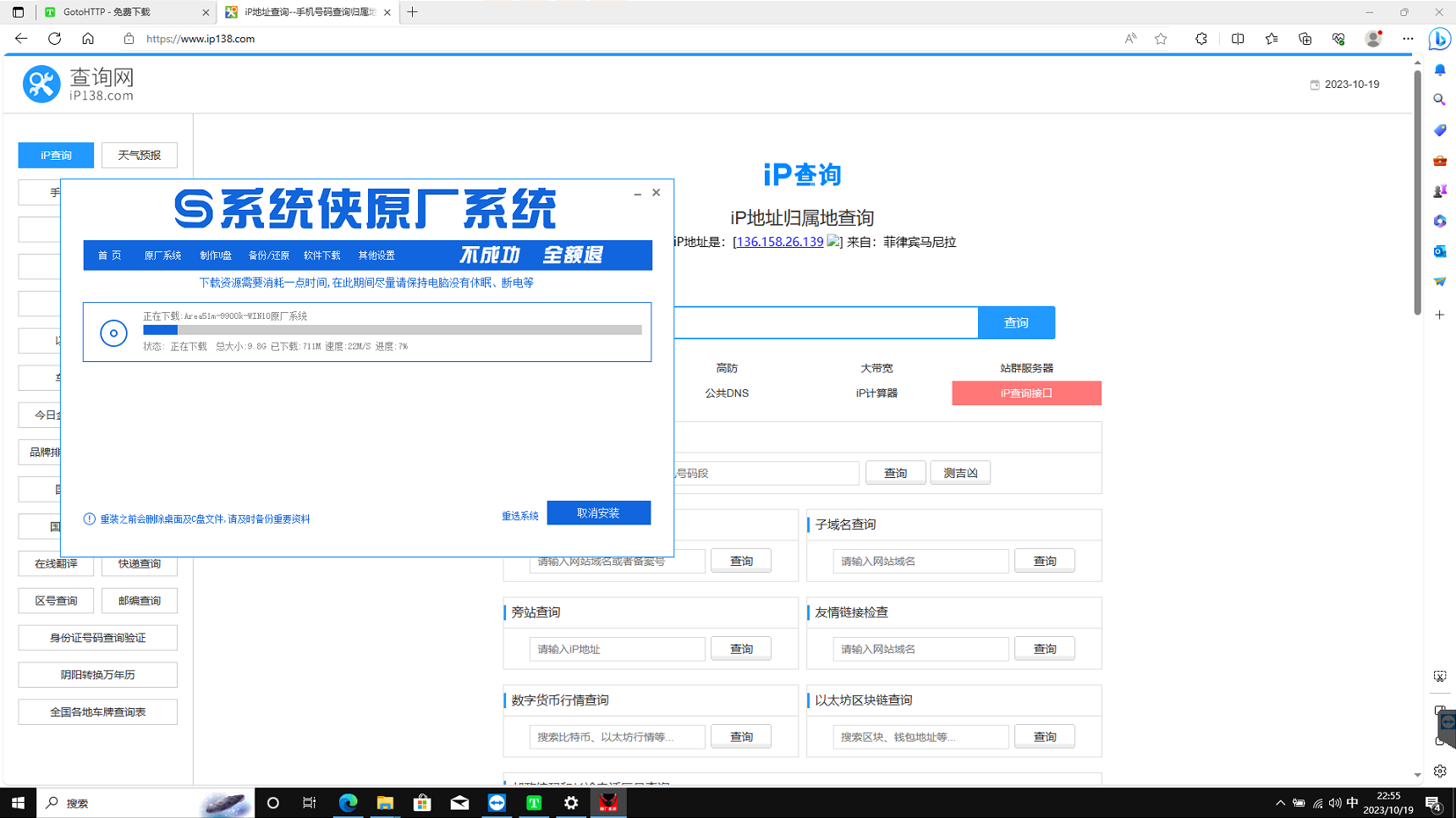
Task: Open the notification center icon
Action: click(x=1433, y=803)
